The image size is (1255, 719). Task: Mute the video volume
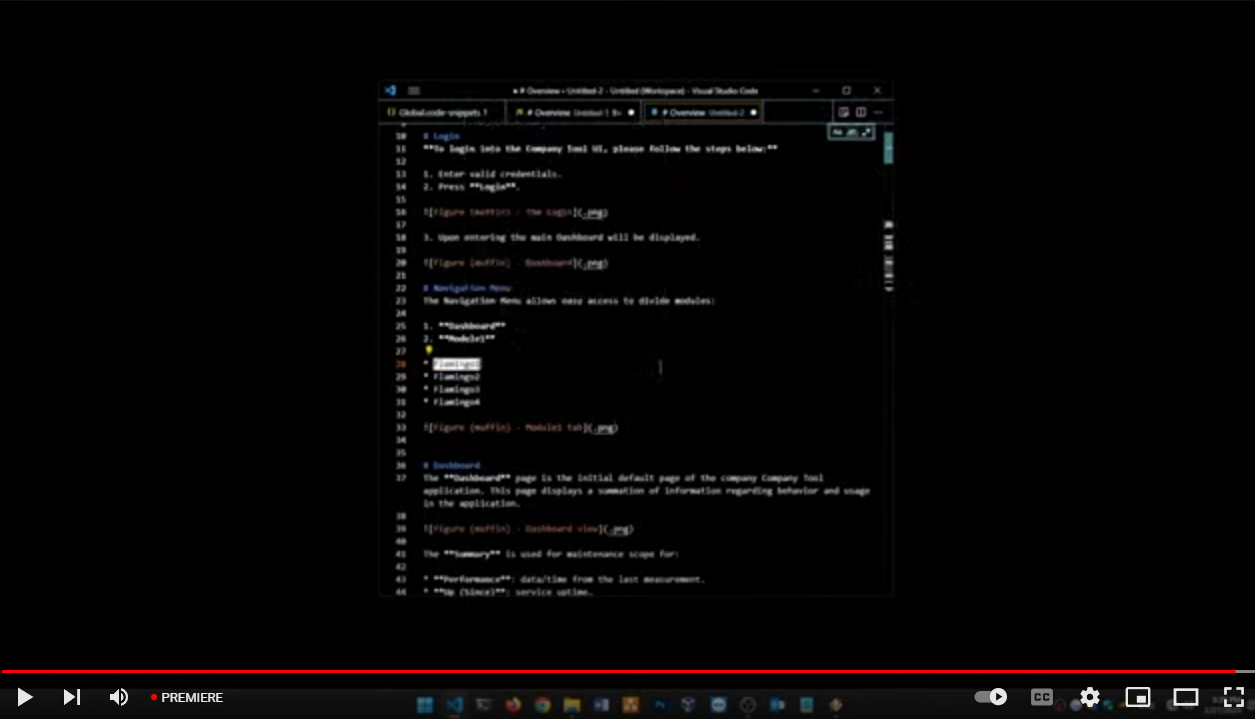(x=119, y=697)
